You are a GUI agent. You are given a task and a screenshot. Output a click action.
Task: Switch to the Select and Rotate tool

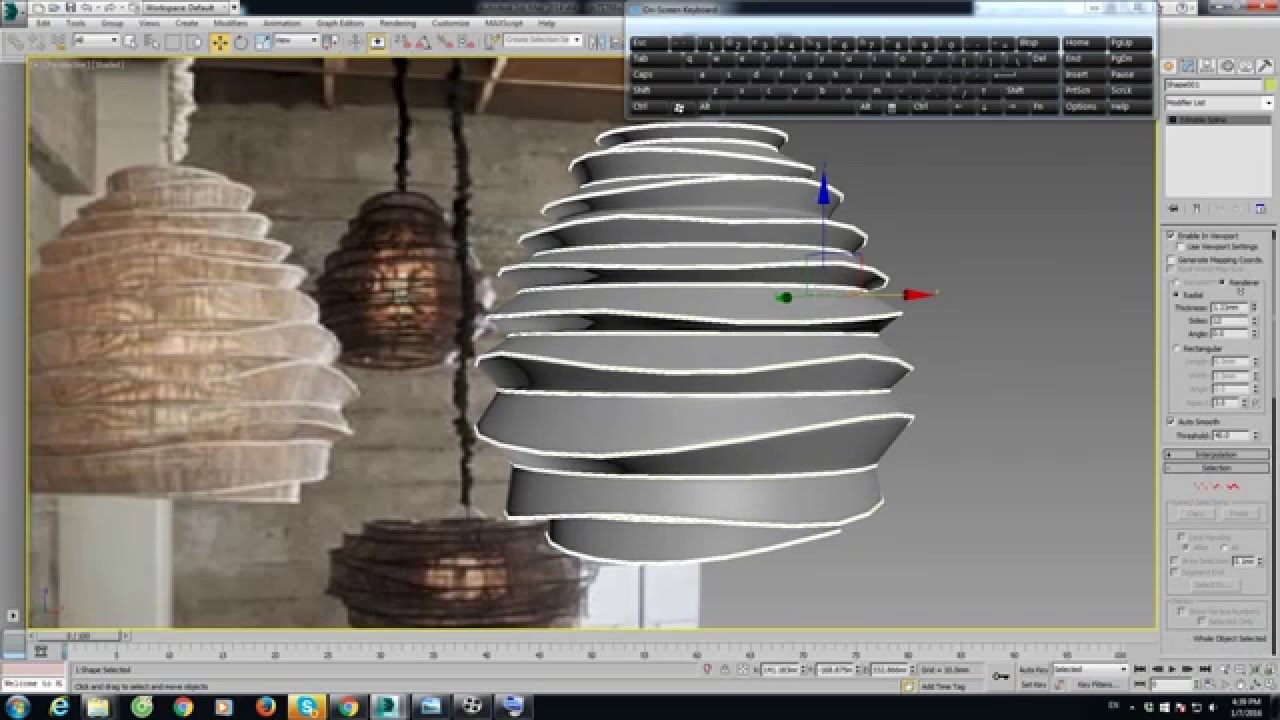click(241, 42)
